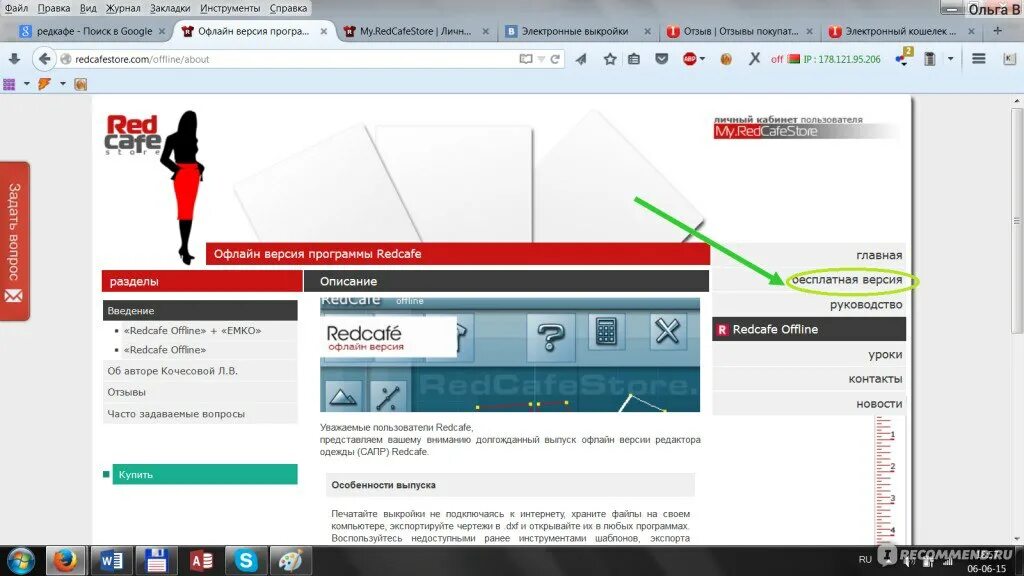Switch to Отзыв tab
Image resolution: width=1024 pixels, height=576 pixels.
pos(740,31)
